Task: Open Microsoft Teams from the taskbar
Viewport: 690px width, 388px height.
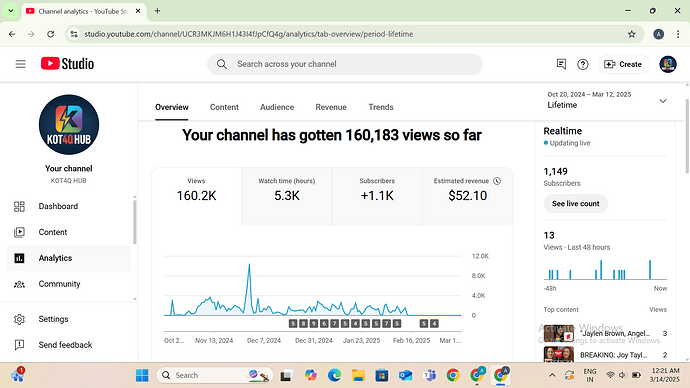Action: tap(429, 375)
